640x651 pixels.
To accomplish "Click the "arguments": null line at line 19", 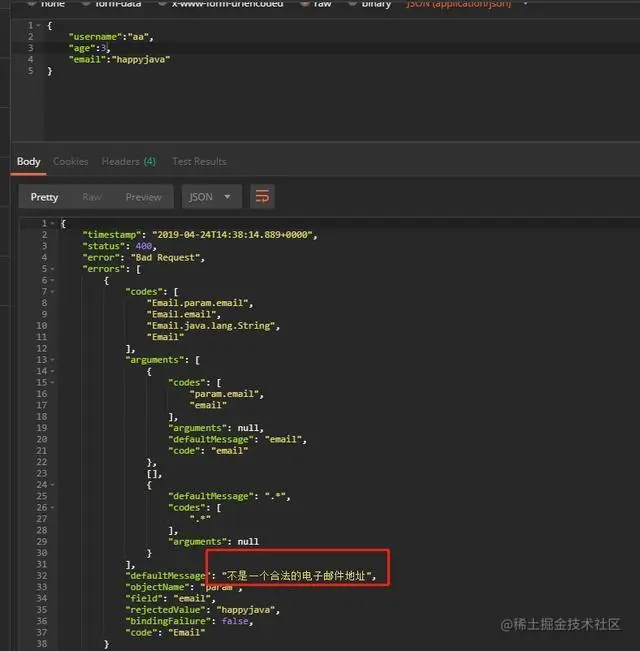I will [216, 428].
